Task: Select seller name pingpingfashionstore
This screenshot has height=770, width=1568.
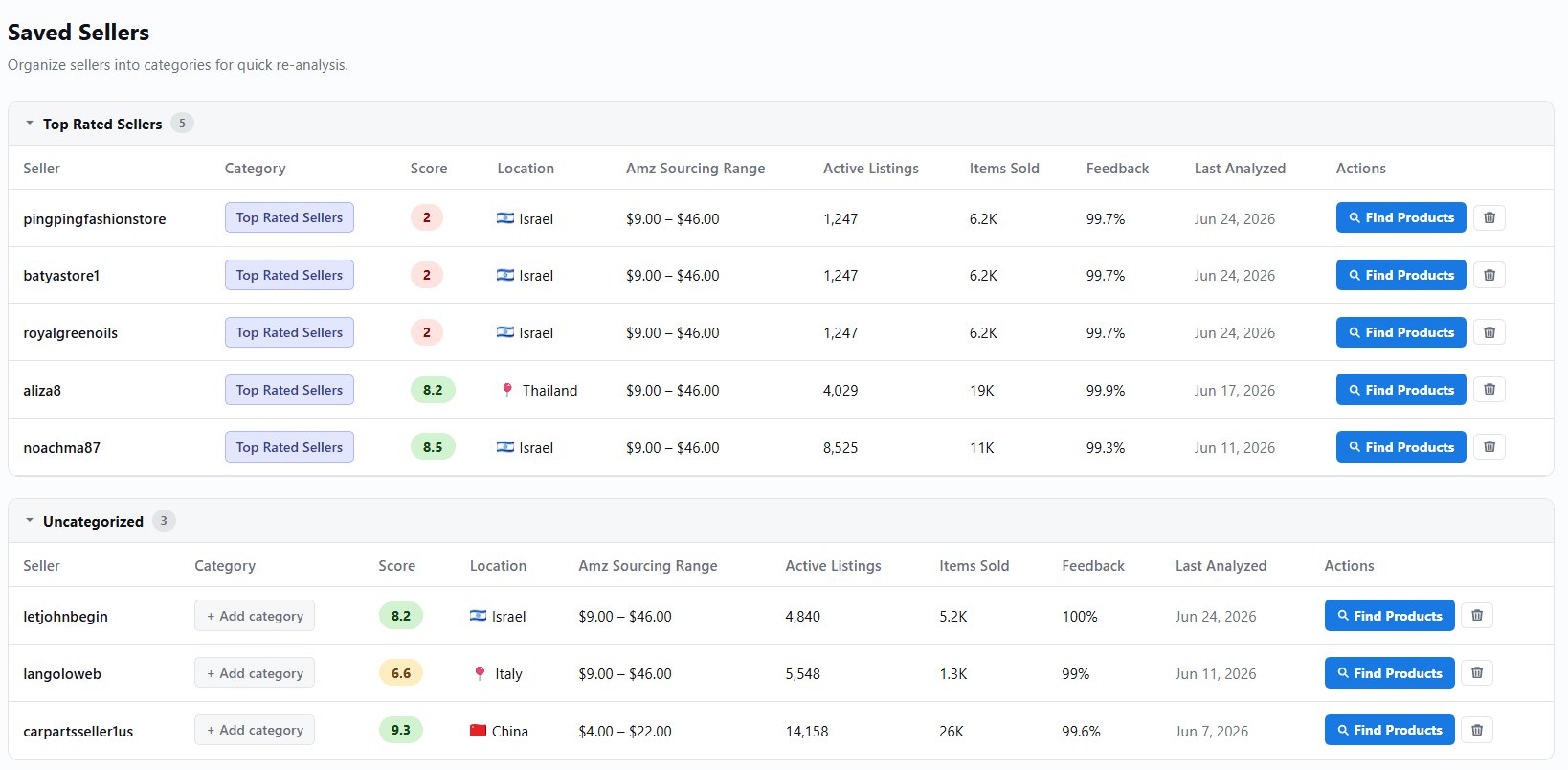Action: pyautogui.click(x=95, y=219)
